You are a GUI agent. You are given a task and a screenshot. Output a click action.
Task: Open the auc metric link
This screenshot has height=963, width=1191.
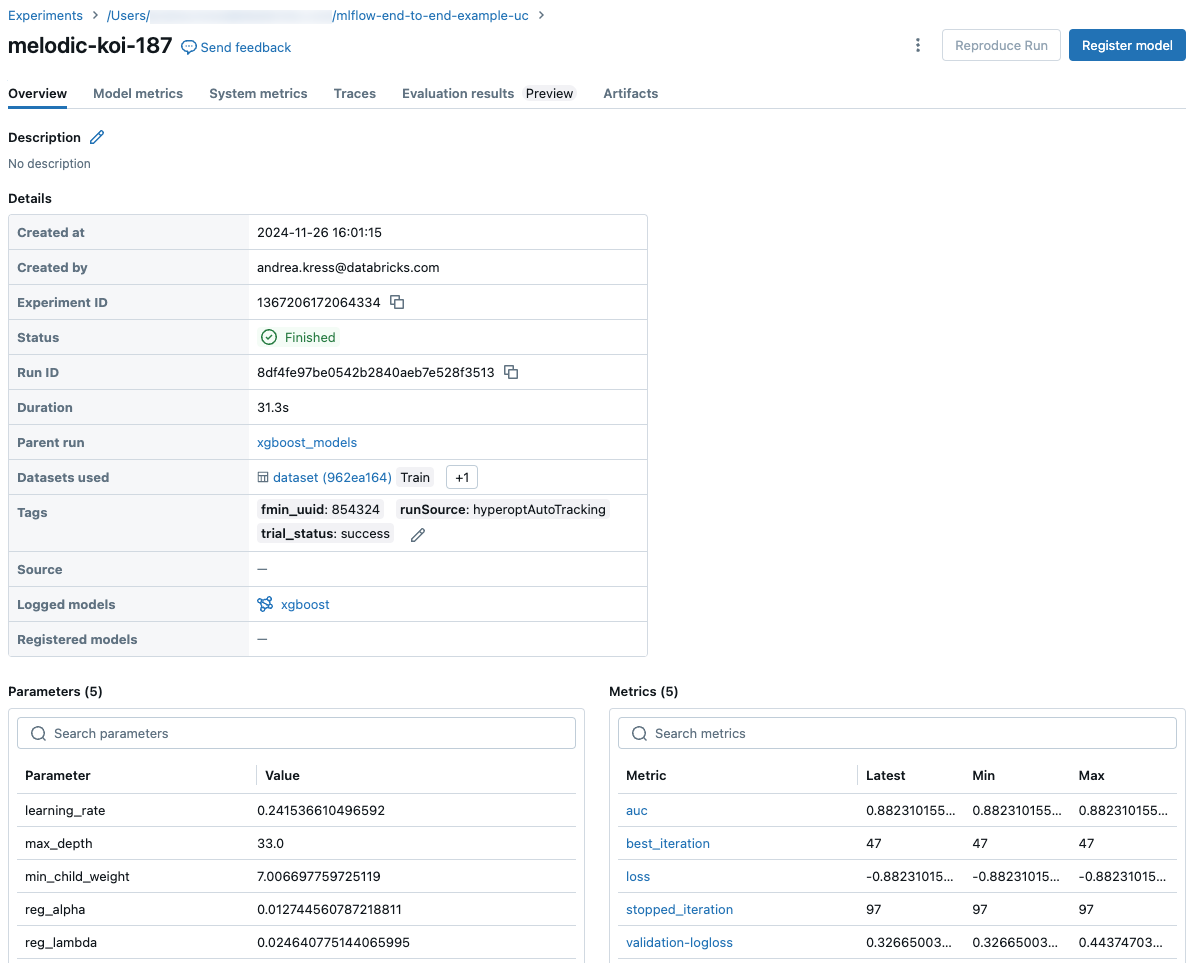pyautogui.click(x=637, y=810)
